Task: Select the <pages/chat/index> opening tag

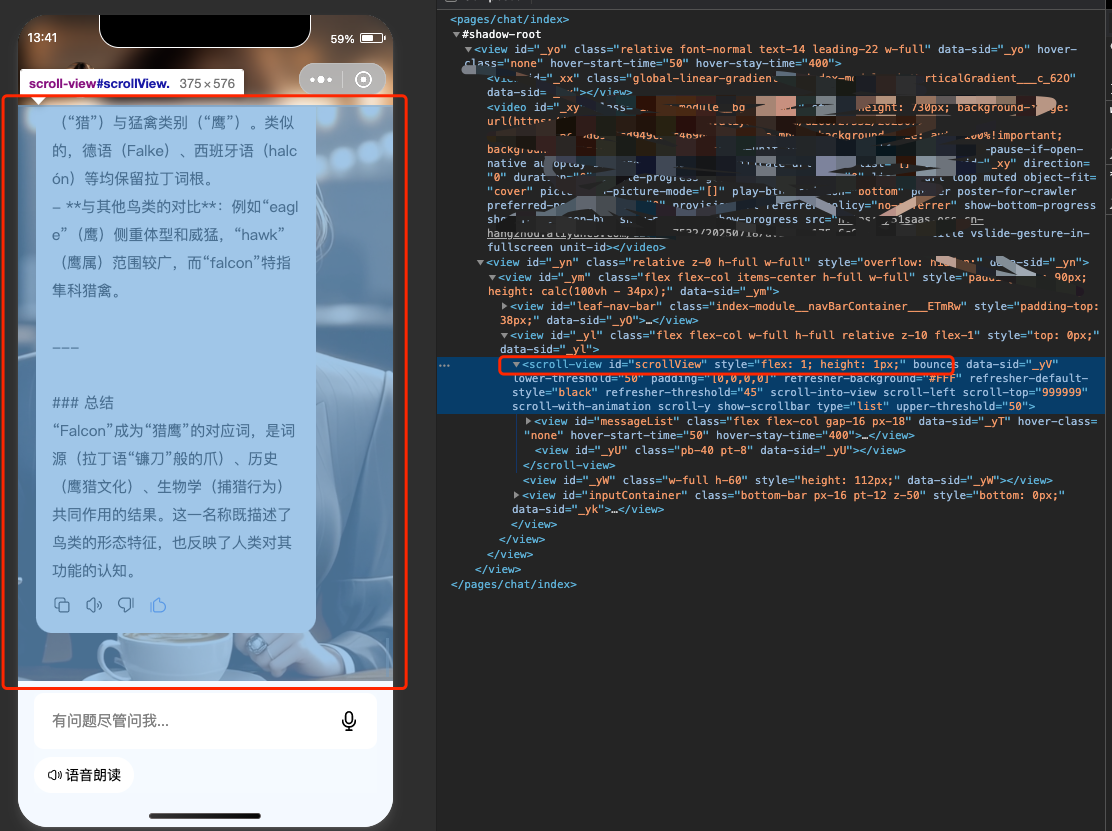Action: pos(510,19)
